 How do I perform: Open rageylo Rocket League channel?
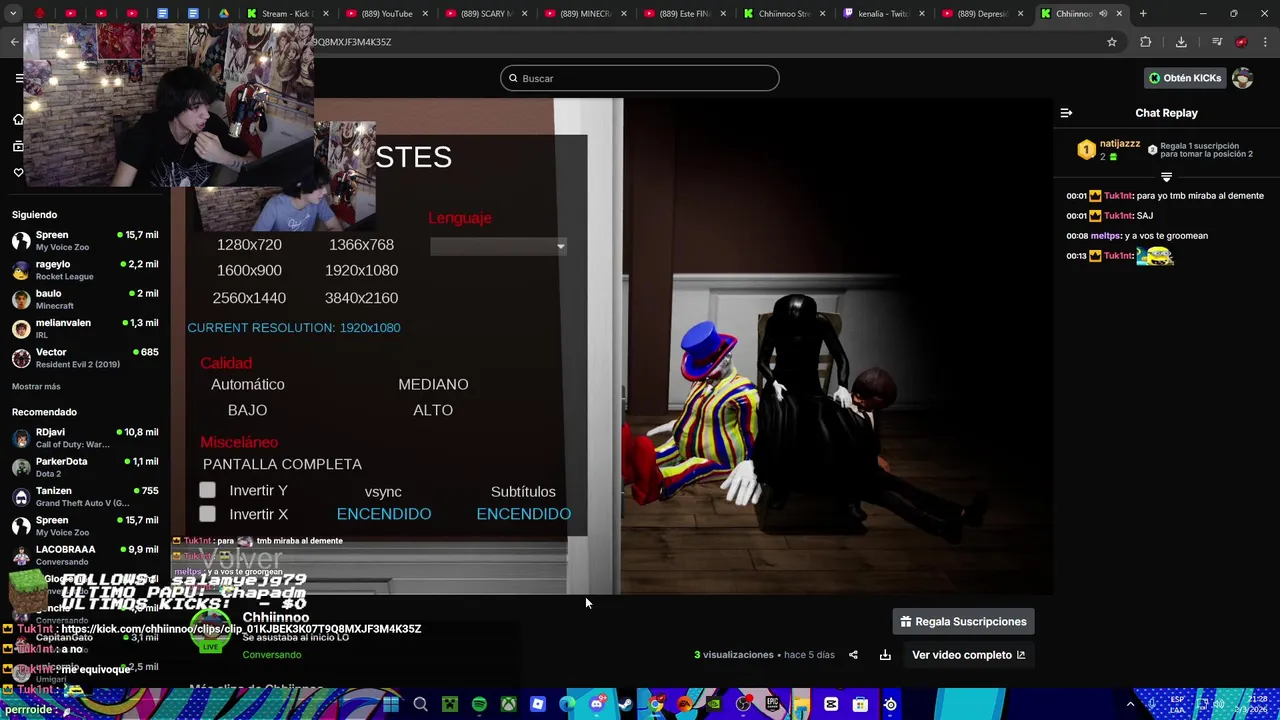[85, 270]
